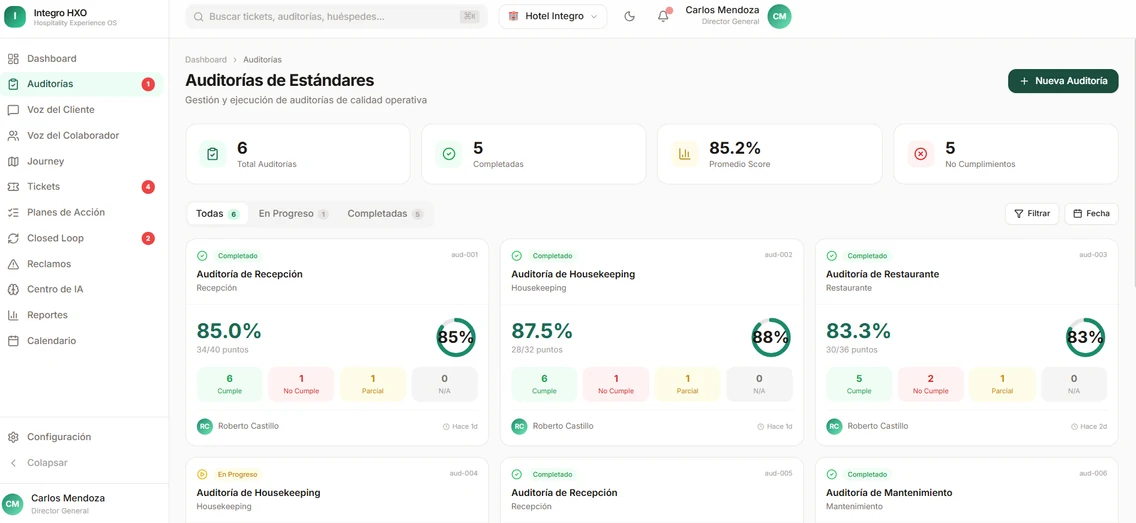Viewport: 1136px width, 523px height.
Task: Click the 85% progress ring
Action: click(x=456, y=338)
